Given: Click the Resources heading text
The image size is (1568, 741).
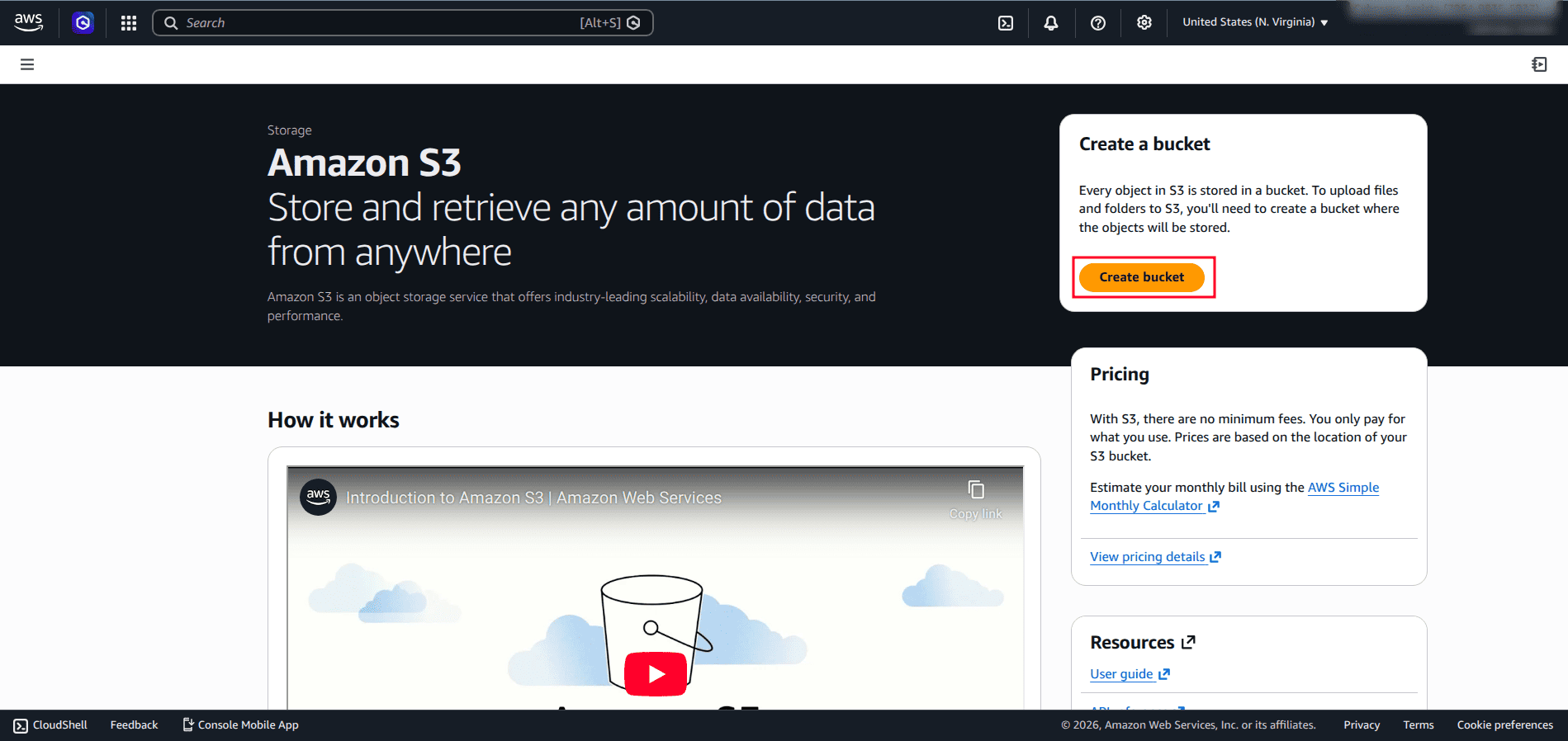Looking at the screenshot, I should tap(1132, 642).
